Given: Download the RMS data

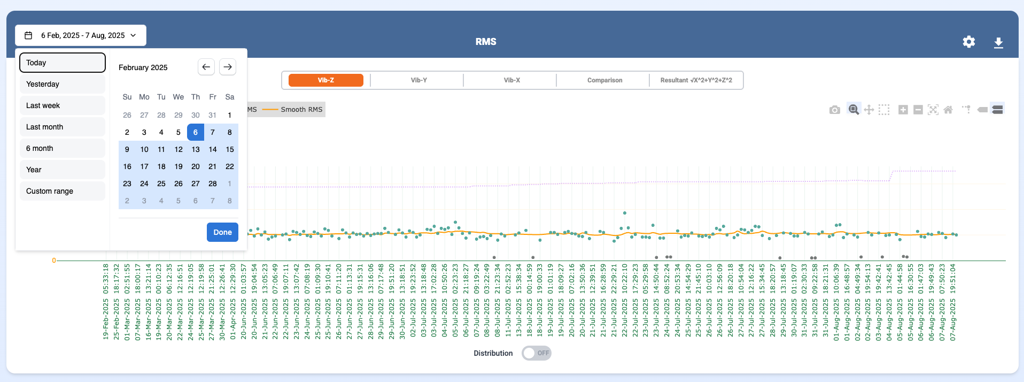Looking at the screenshot, I should [998, 42].
